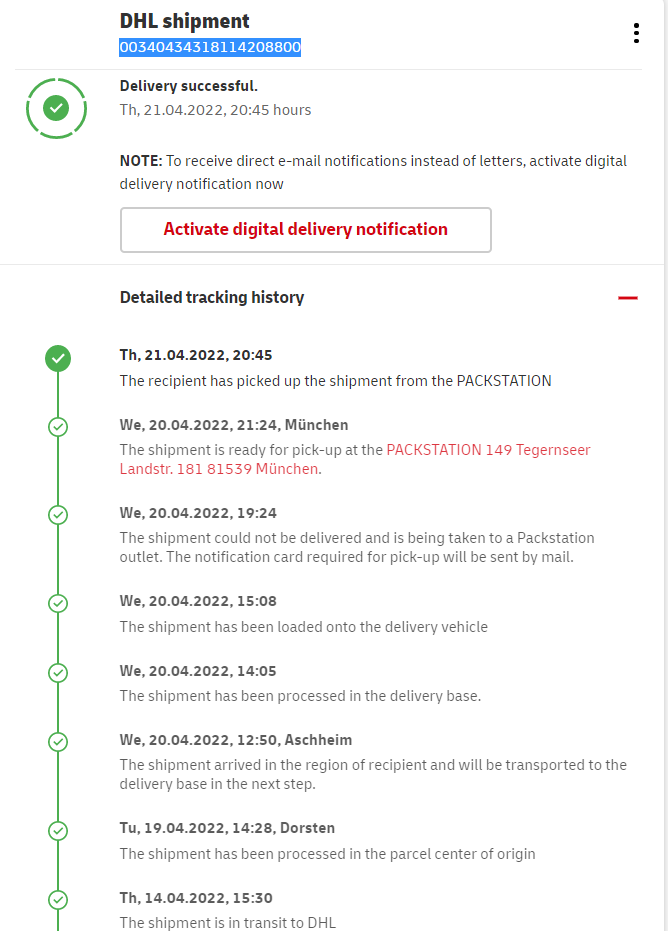Open the three-dot shipment options menu
Image resolution: width=668 pixels, height=931 pixels.
coord(636,33)
